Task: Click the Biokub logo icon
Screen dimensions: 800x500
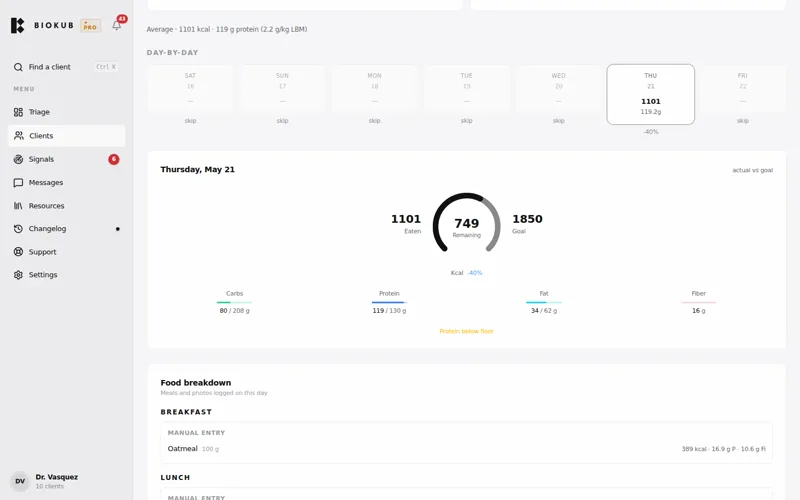Action: [17, 26]
